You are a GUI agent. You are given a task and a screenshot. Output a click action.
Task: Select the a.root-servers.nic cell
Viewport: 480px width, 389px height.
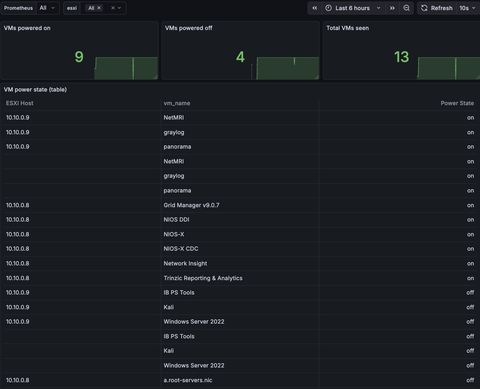(x=188, y=380)
